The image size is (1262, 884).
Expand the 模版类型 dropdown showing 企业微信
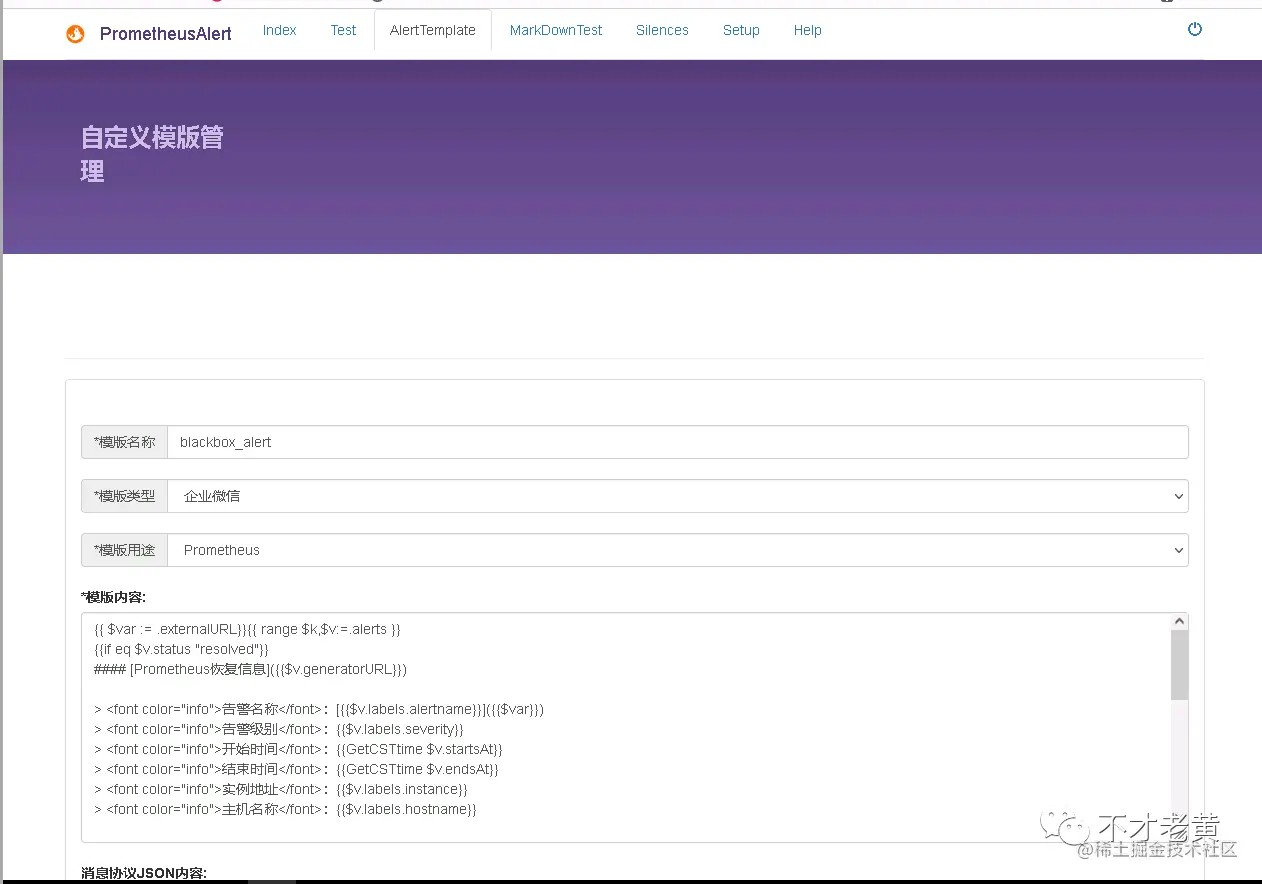678,496
